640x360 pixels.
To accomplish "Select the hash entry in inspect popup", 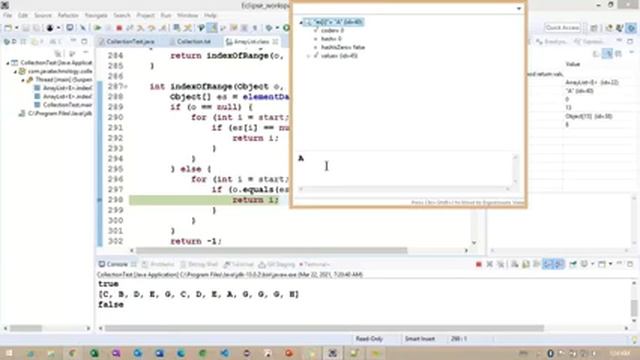I will [x=328, y=39].
